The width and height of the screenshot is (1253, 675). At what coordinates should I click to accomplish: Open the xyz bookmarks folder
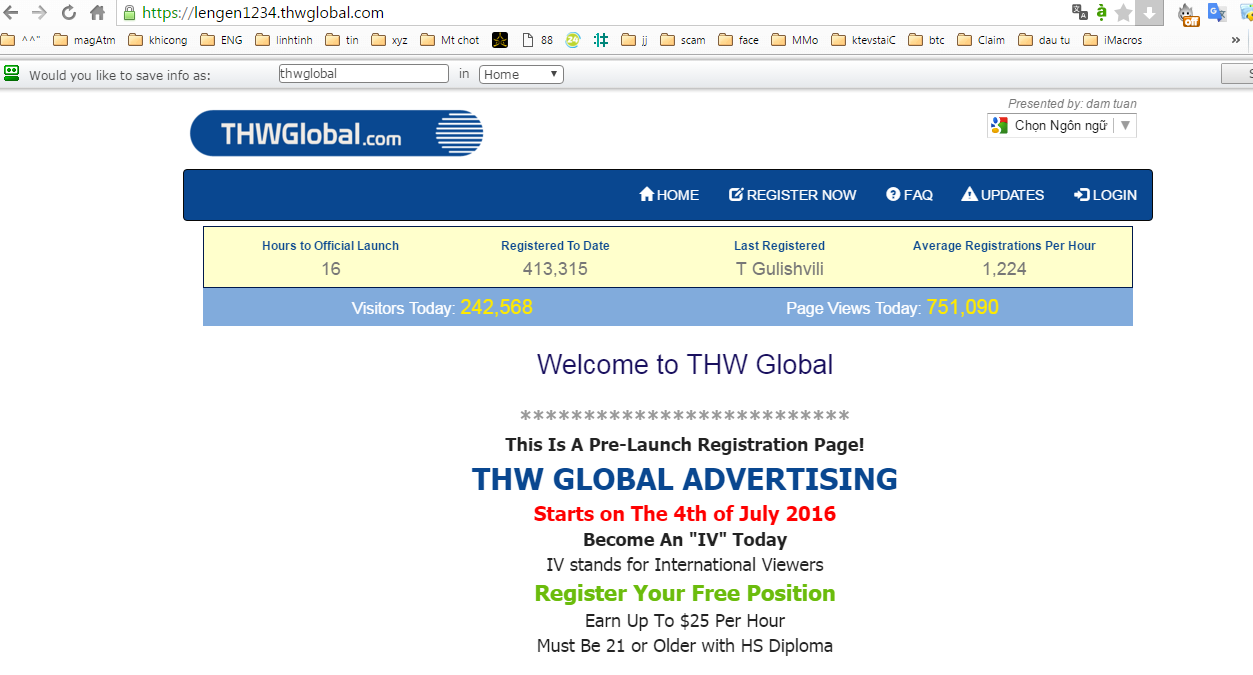pyautogui.click(x=390, y=40)
